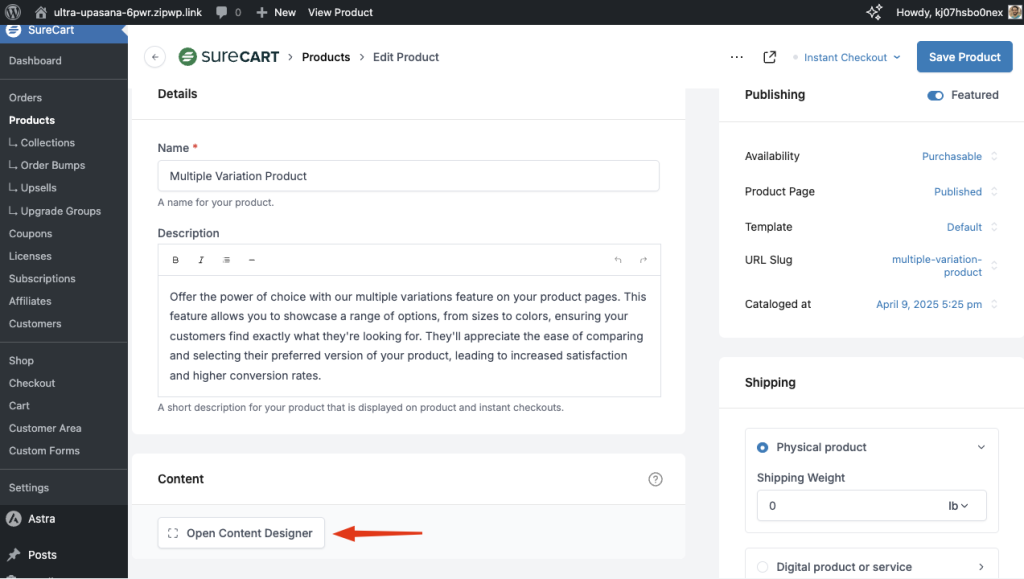Image resolution: width=1024 pixels, height=579 pixels.
Task: Click the WordPress logo in admin bar
Action: tap(13, 12)
